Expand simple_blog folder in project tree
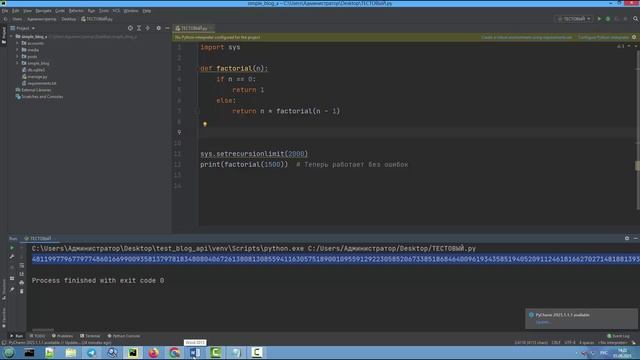This screenshot has width=640, height=360. [x=18, y=63]
